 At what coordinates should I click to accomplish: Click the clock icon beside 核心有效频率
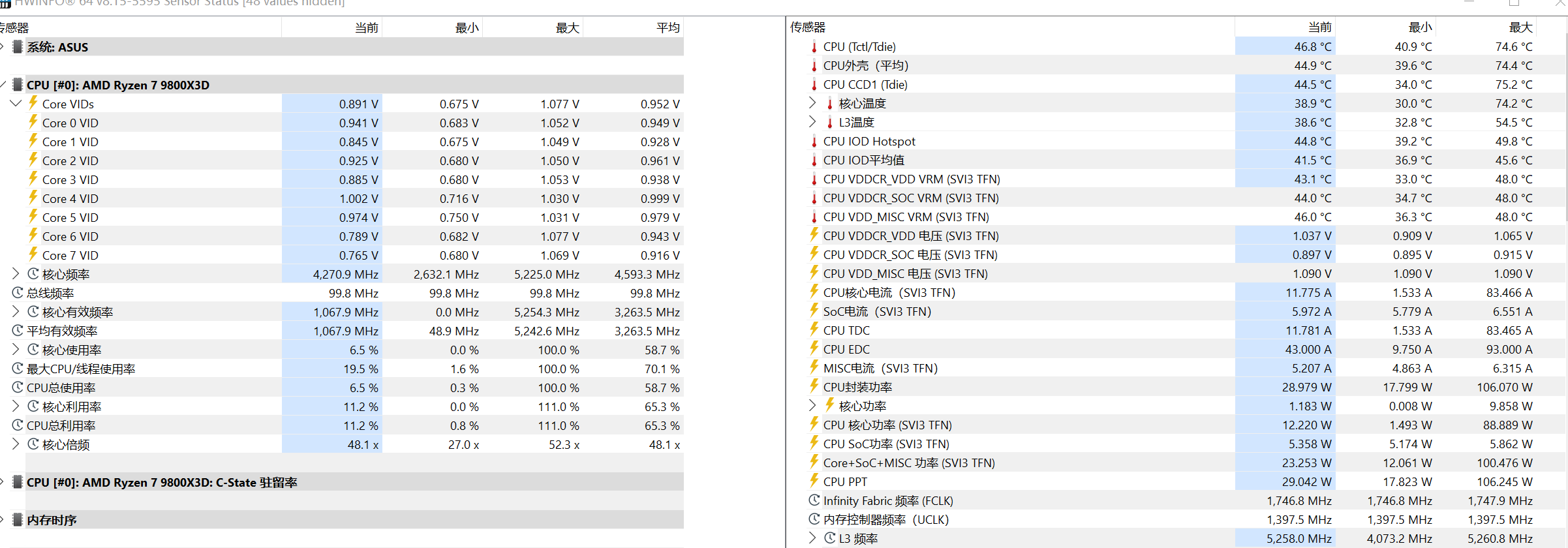33,311
